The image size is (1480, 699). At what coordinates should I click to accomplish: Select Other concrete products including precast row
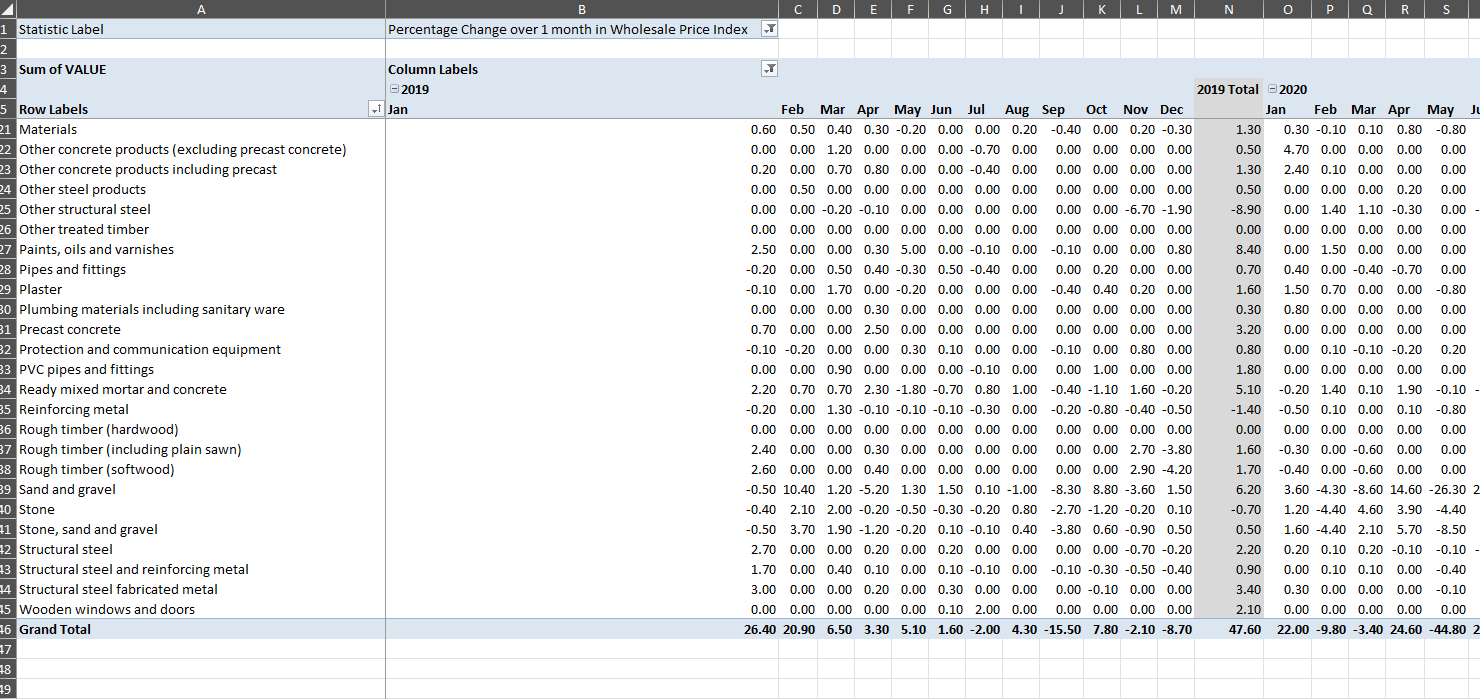[x=148, y=169]
